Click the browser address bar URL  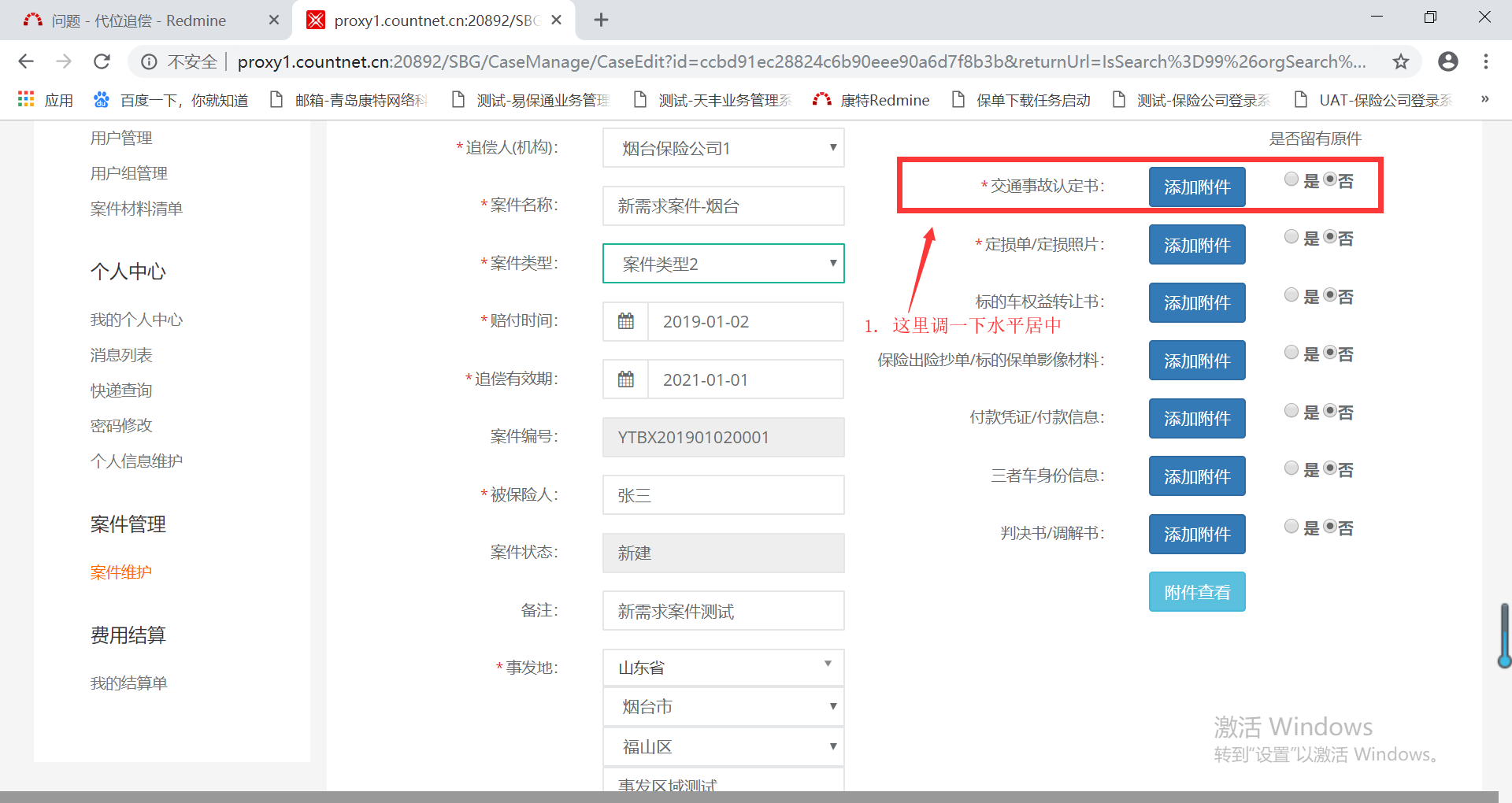[802, 61]
